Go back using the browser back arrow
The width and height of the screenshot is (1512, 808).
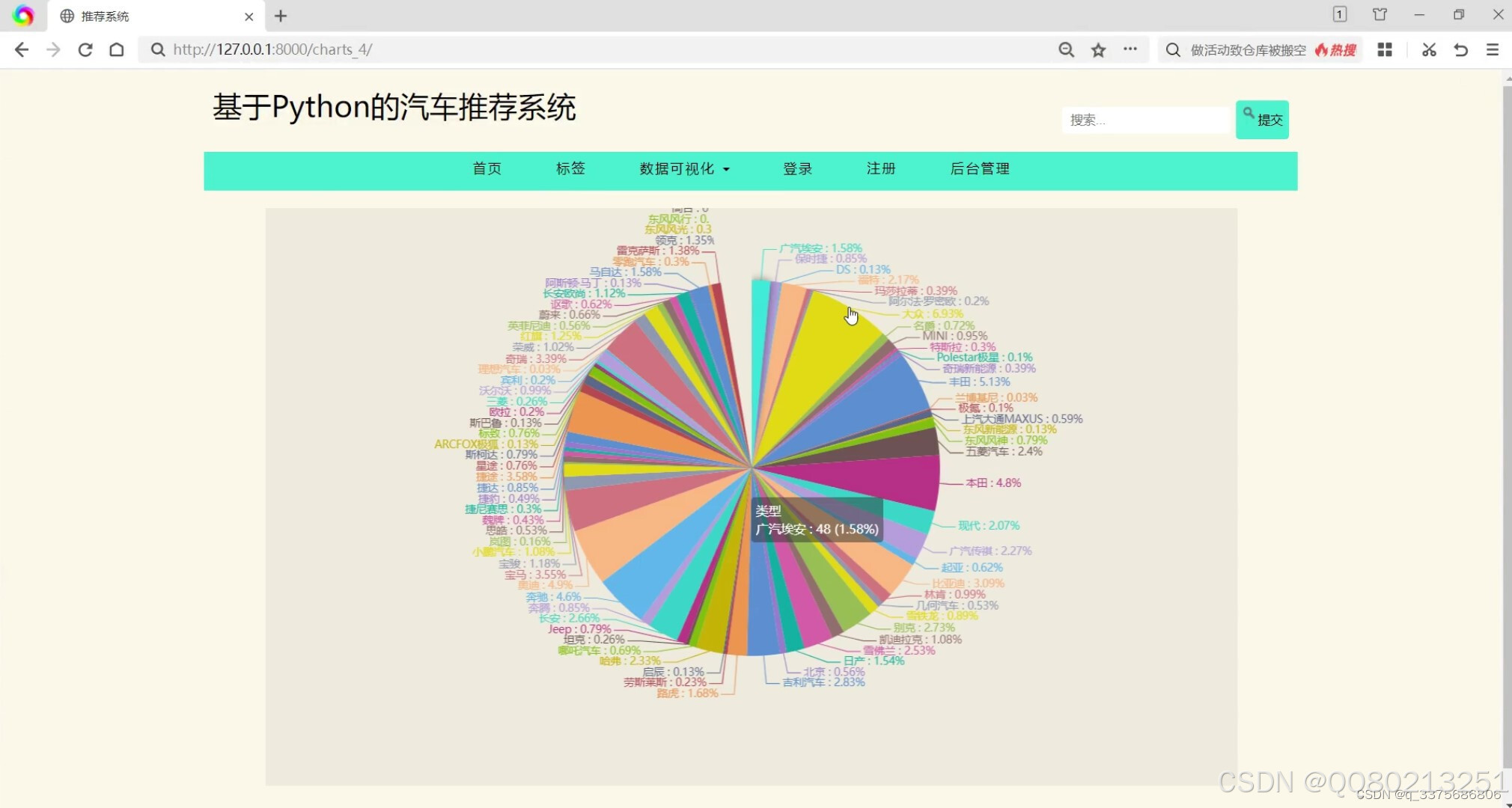21,49
